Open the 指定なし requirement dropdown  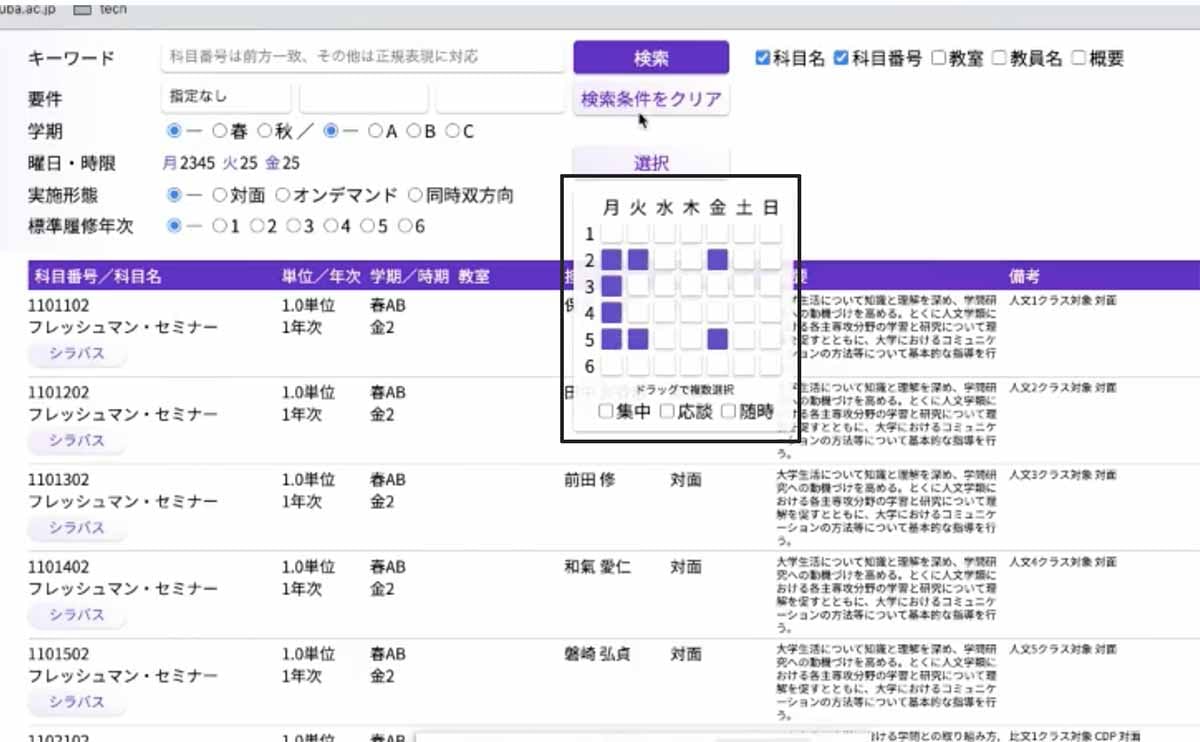tap(225, 98)
